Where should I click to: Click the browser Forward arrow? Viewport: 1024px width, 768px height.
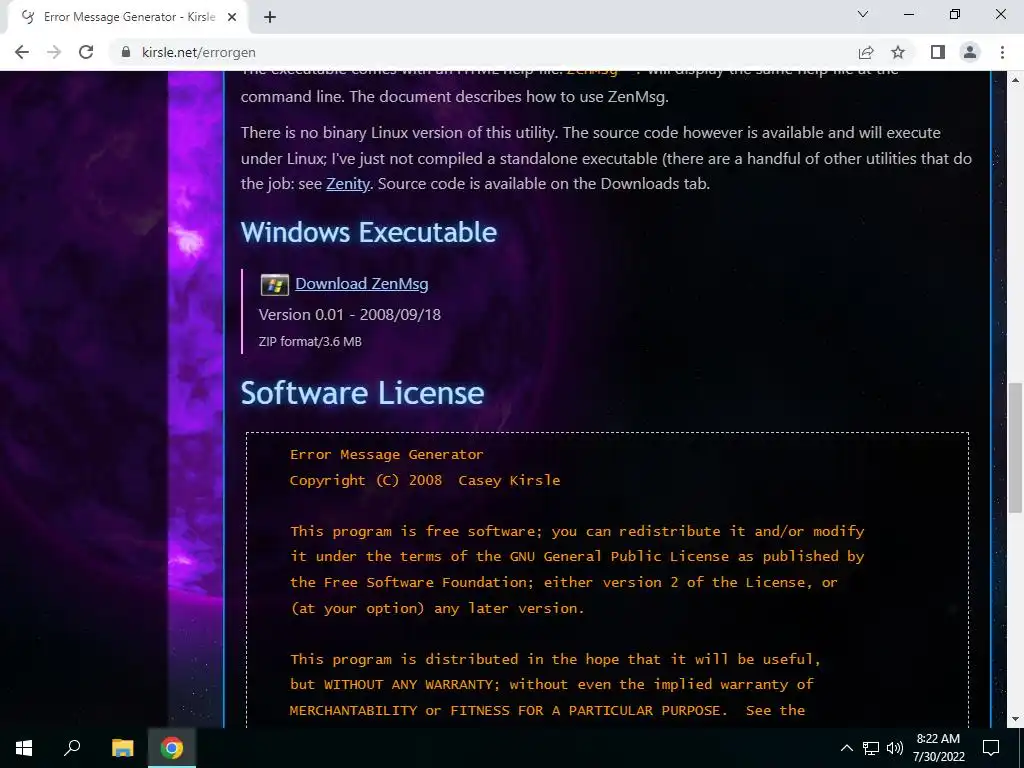[x=54, y=52]
